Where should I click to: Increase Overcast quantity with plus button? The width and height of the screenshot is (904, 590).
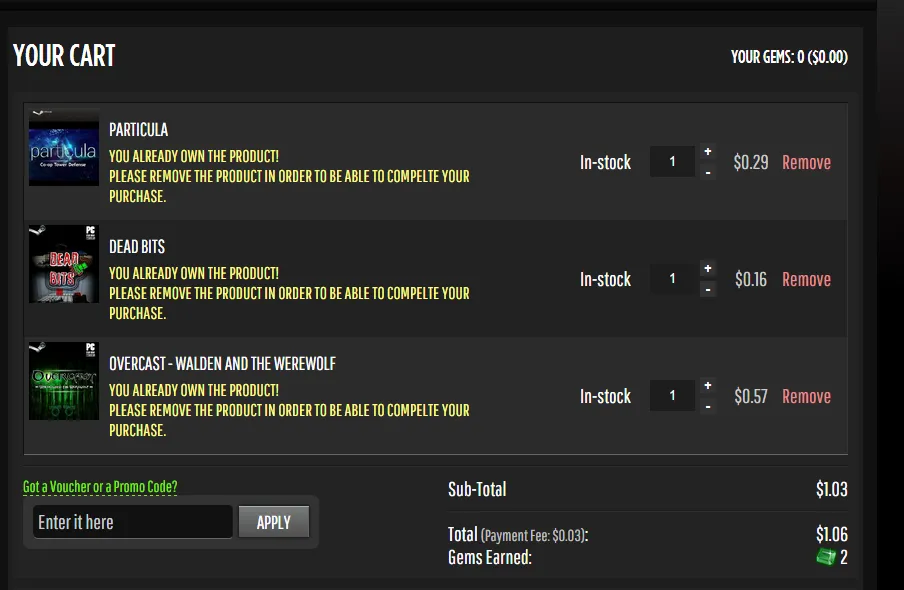tap(708, 386)
